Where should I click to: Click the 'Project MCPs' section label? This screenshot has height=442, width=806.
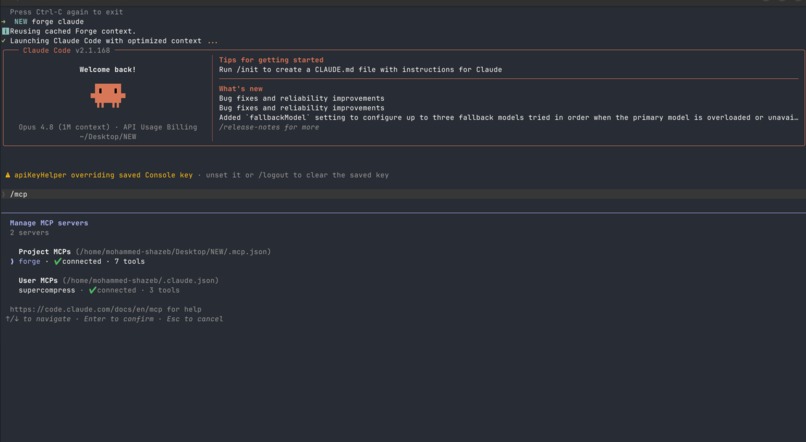[45, 252]
